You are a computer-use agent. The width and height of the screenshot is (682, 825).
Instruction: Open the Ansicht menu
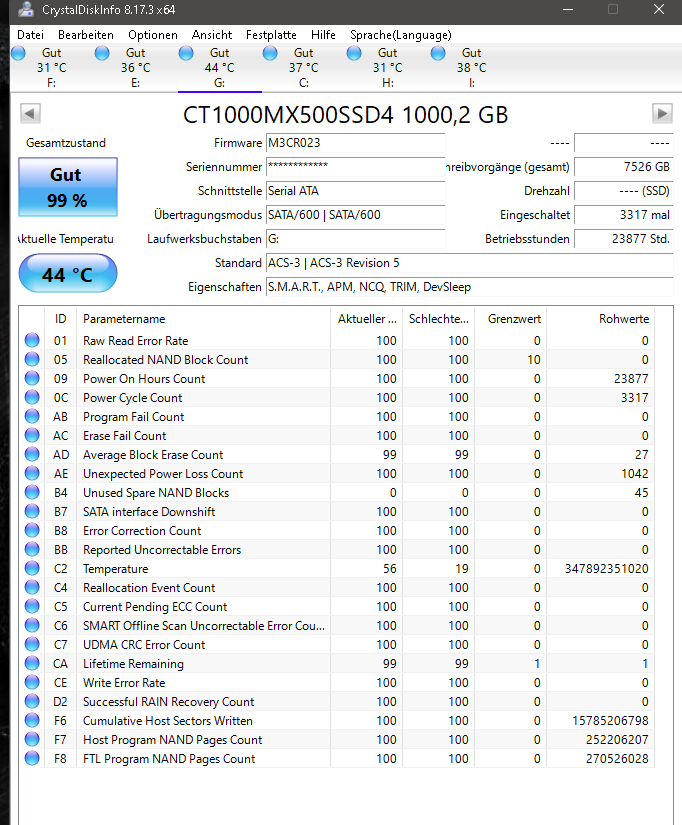(x=212, y=35)
